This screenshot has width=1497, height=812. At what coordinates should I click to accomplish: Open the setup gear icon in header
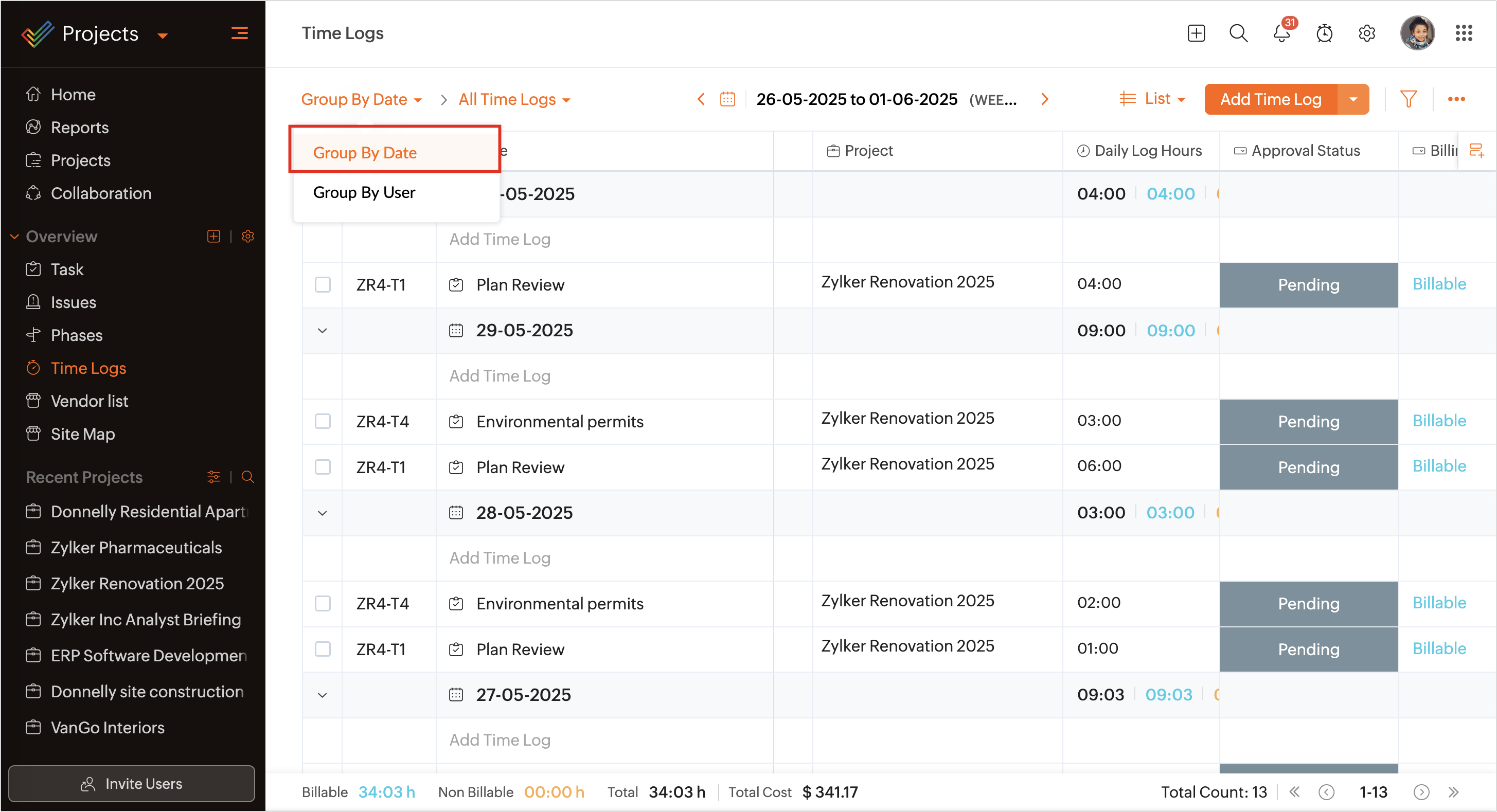click(x=1366, y=34)
